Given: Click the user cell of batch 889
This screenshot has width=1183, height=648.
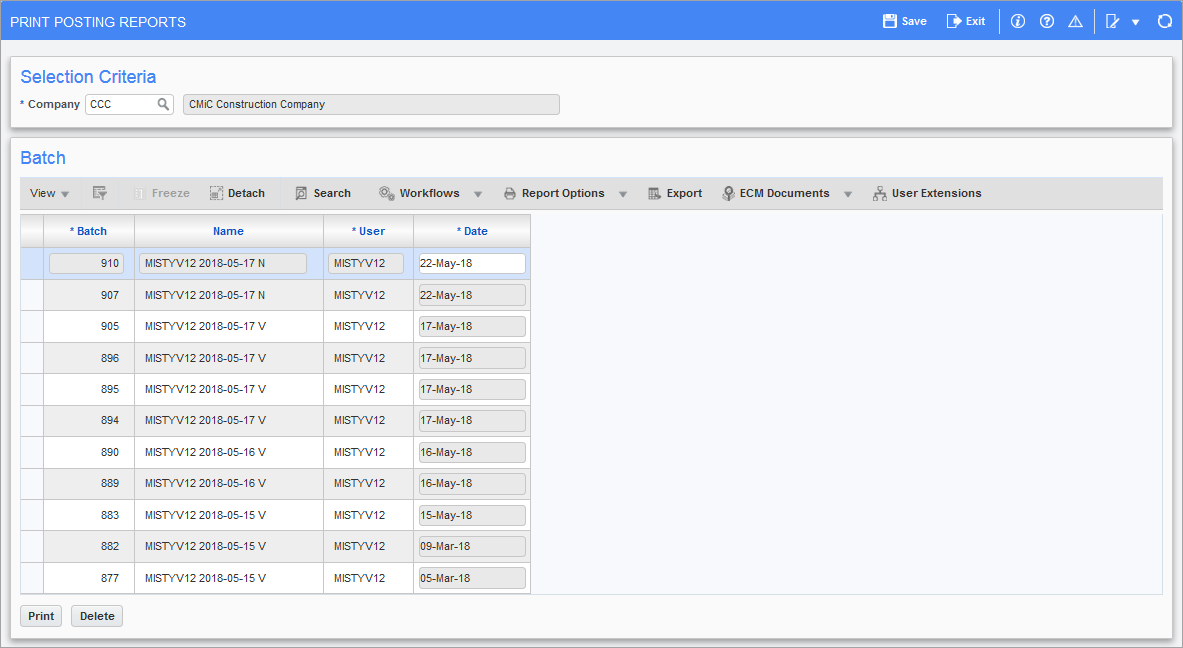Looking at the screenshot, I should (368, 483).
